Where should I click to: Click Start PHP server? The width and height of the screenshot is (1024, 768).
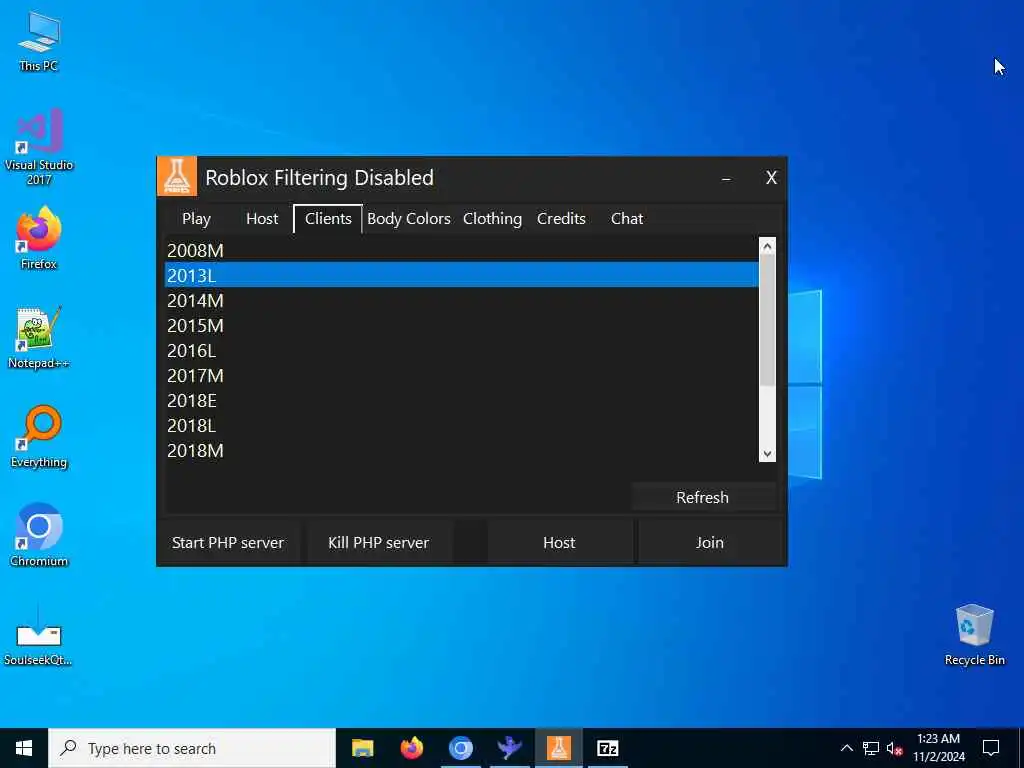point(228,543)
